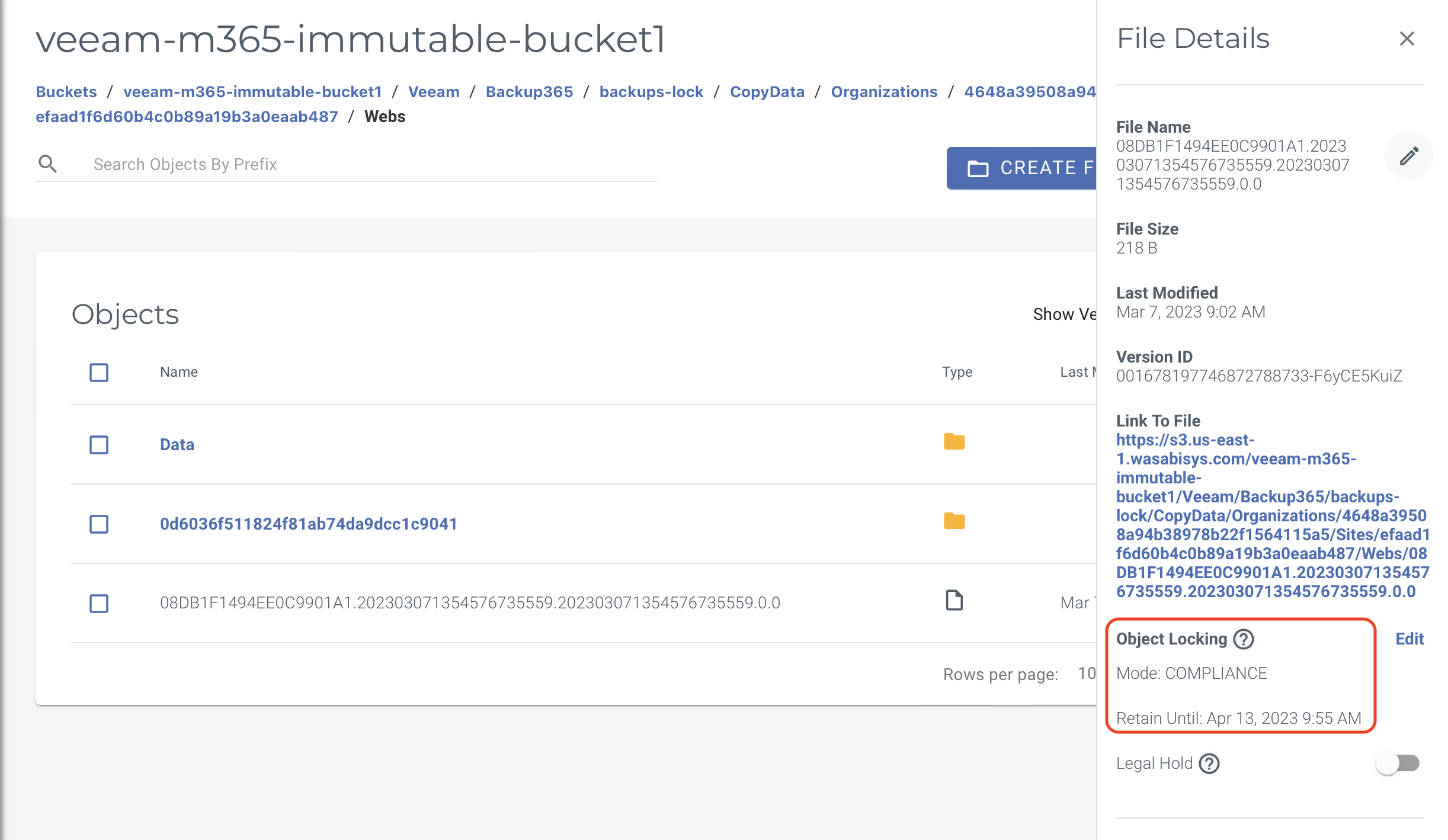
Task: Check the checkbox next to Data folder
Action: click(98, 444)
